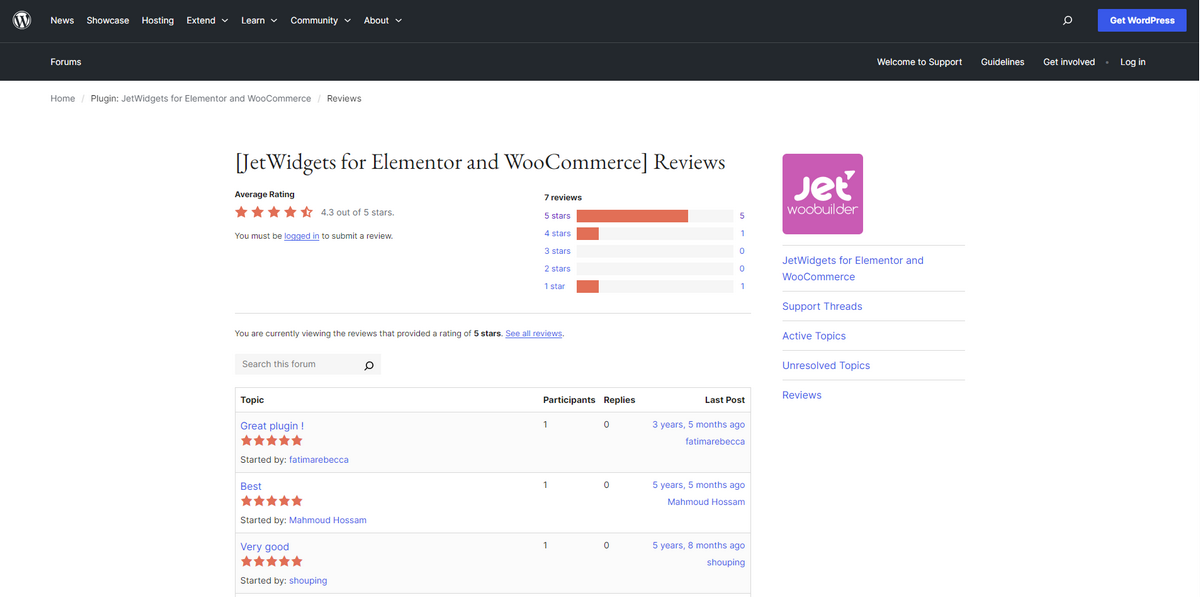Screen dimensions: 1200x597
Task: Click the Get WordPress button
Action: [x=1142, y=20]
